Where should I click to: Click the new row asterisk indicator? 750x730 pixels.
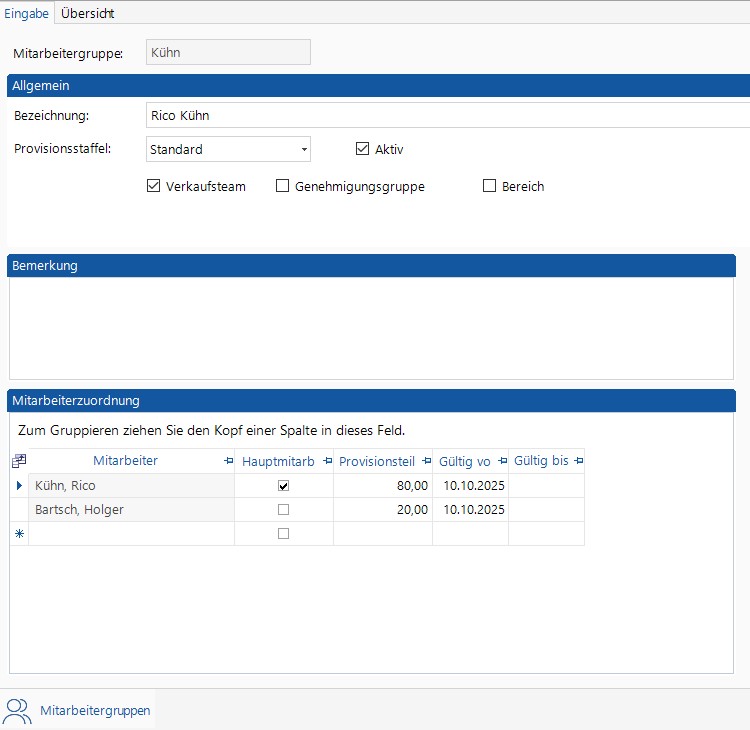18,534
